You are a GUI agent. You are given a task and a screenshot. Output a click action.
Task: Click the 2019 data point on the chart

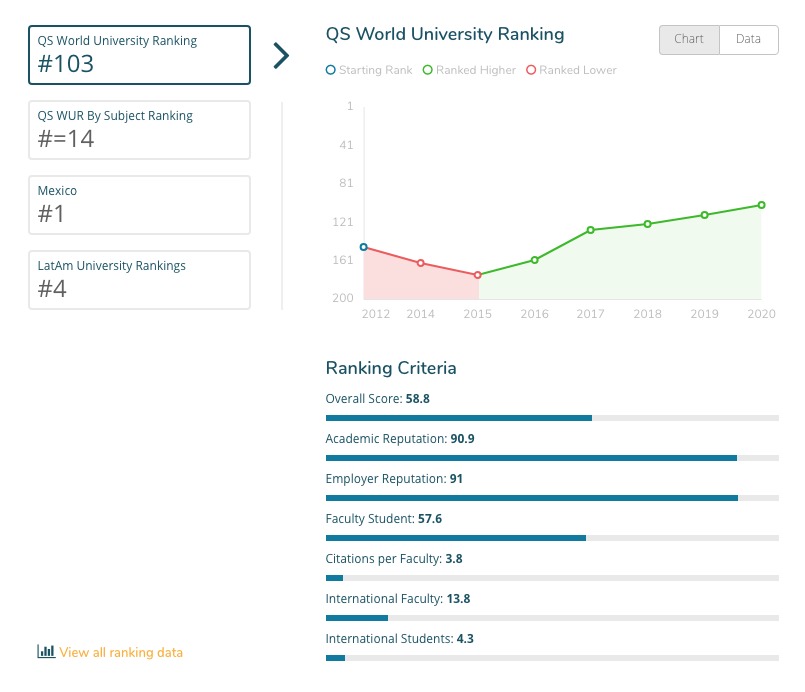704,215
